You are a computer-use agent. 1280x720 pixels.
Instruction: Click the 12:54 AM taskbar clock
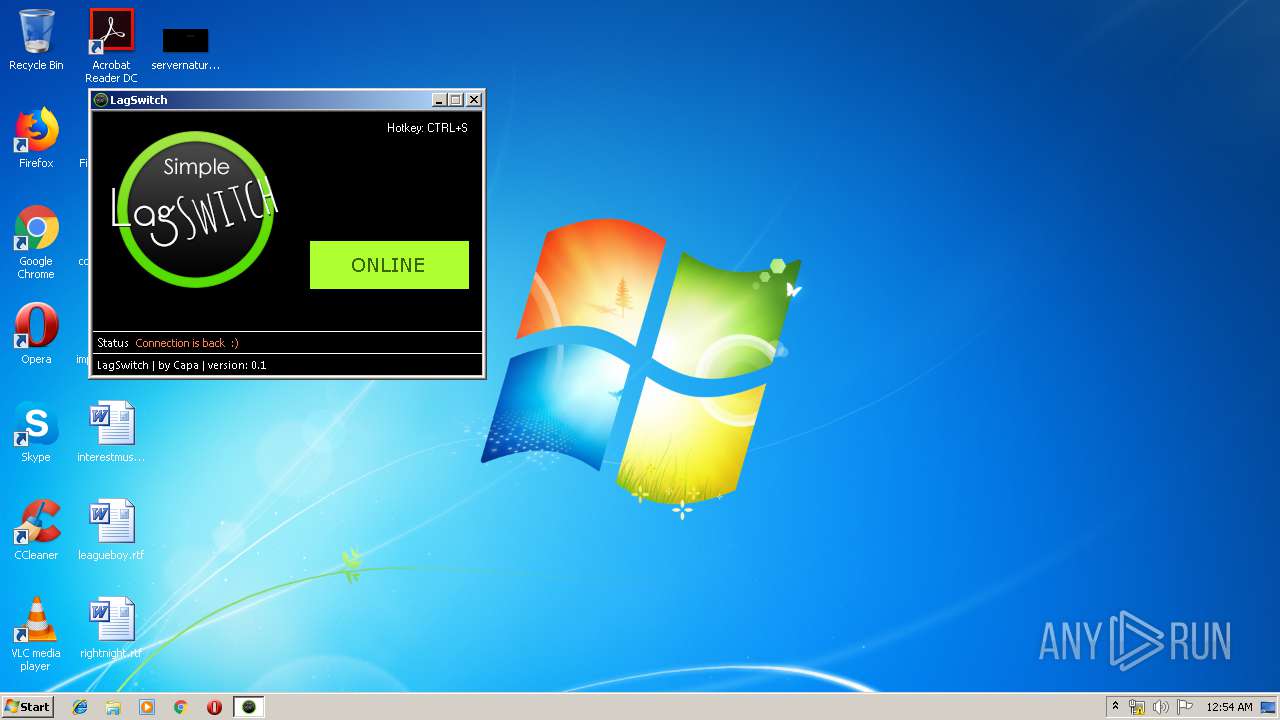(1229, 707)
